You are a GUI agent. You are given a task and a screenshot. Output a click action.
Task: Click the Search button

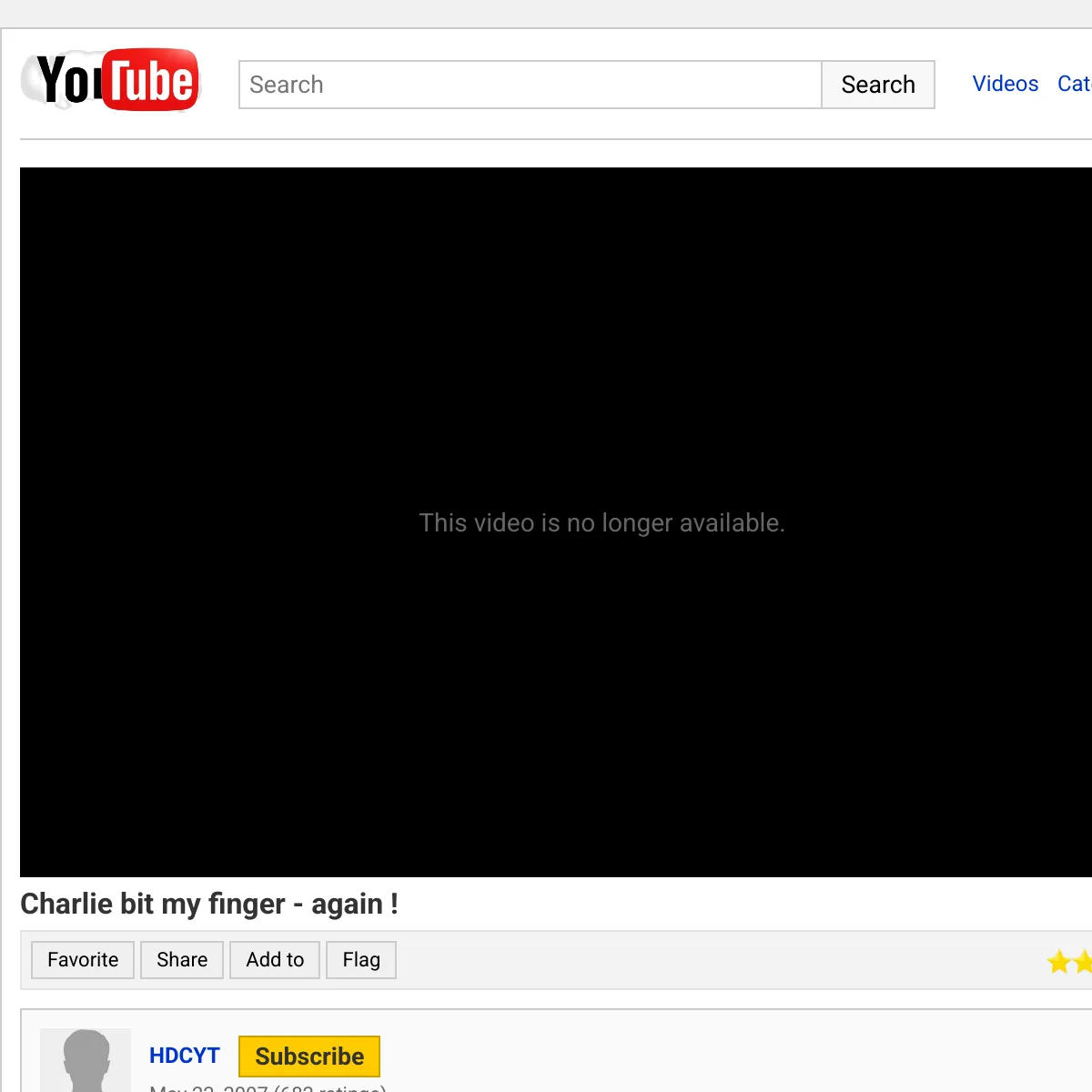(x=878, y=85)
